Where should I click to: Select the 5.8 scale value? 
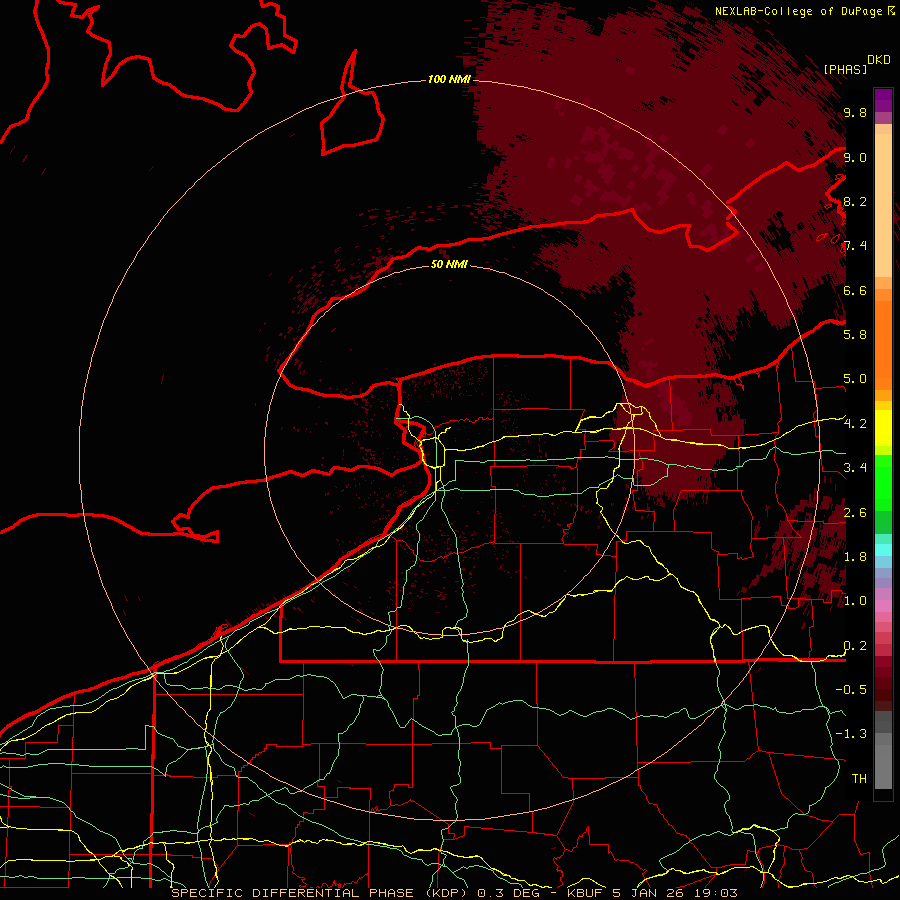(x=855, y=334)
